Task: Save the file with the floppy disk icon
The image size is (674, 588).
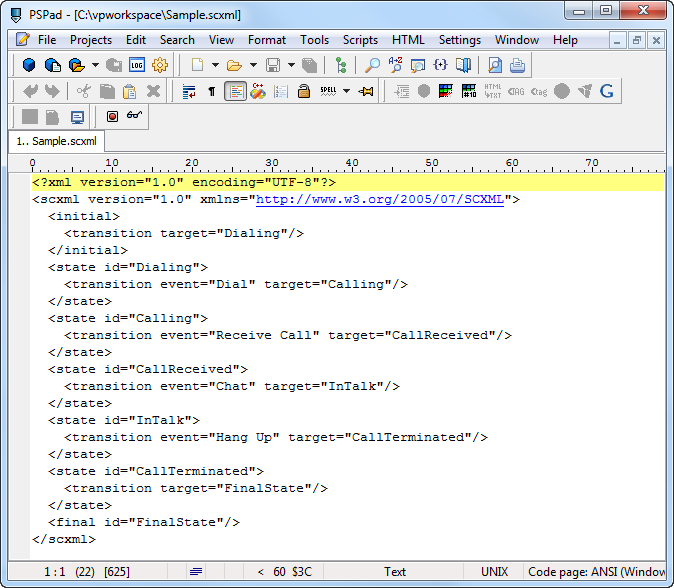Action: [273, 65]
